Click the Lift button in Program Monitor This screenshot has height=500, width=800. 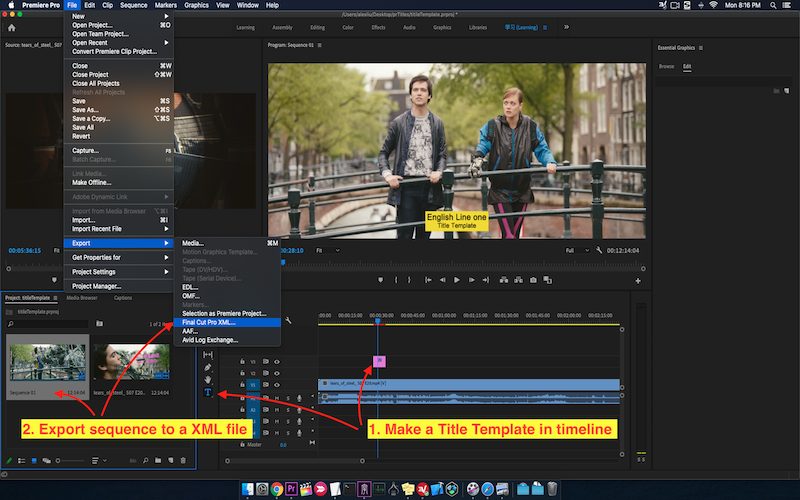click(x=504, y=280)
